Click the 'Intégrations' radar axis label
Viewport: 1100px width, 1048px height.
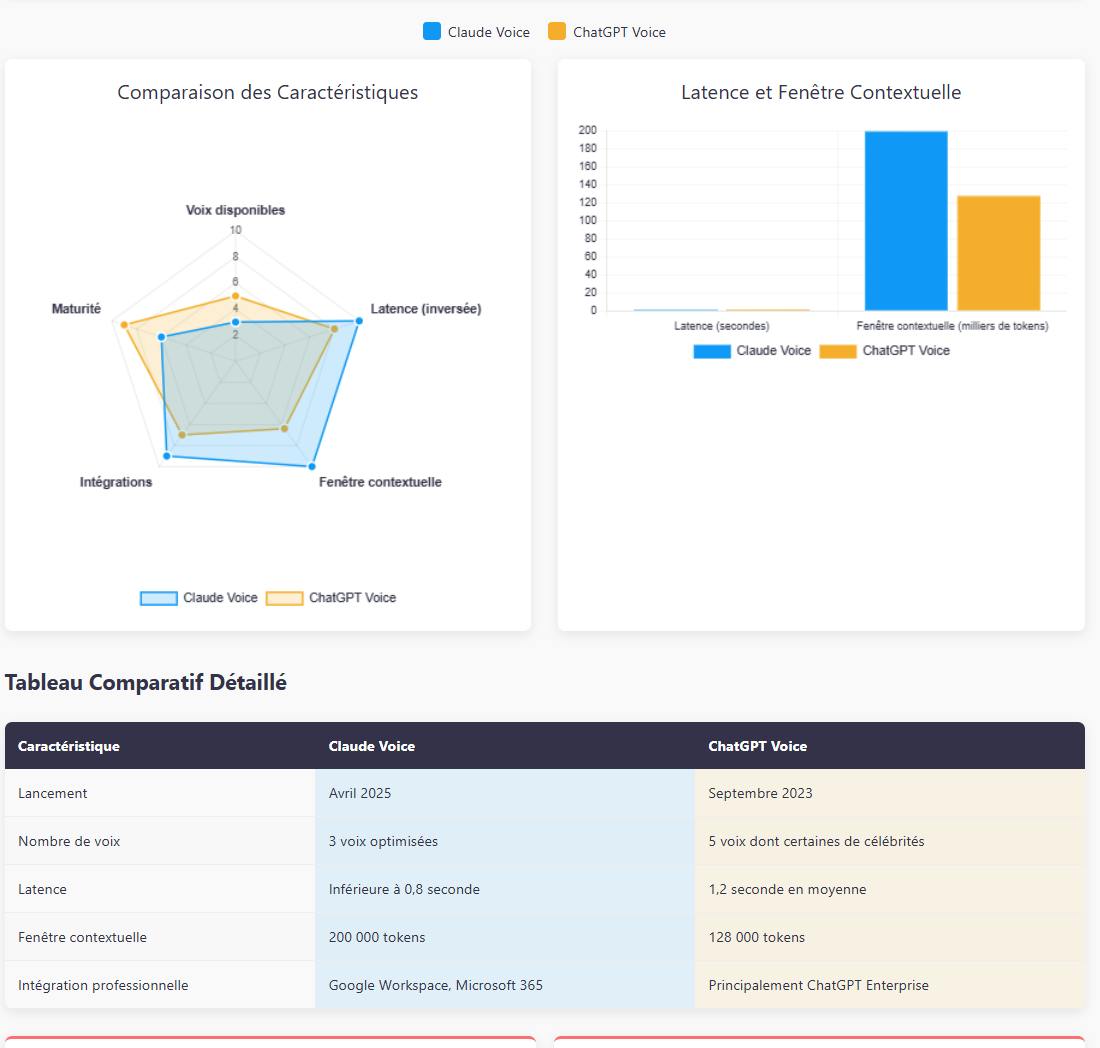(116, 482)
